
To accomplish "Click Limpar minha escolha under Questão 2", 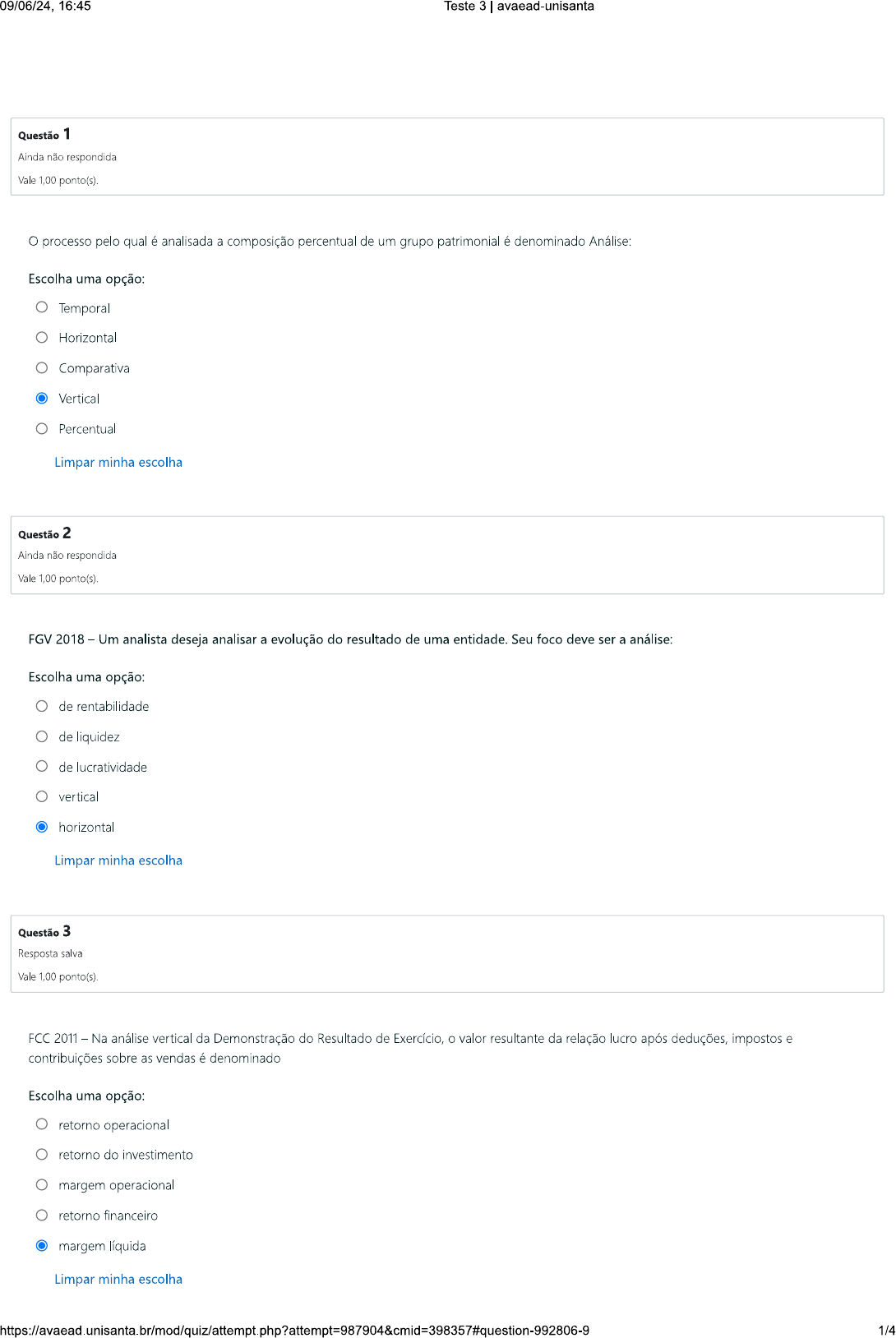I will pos(118,860).
